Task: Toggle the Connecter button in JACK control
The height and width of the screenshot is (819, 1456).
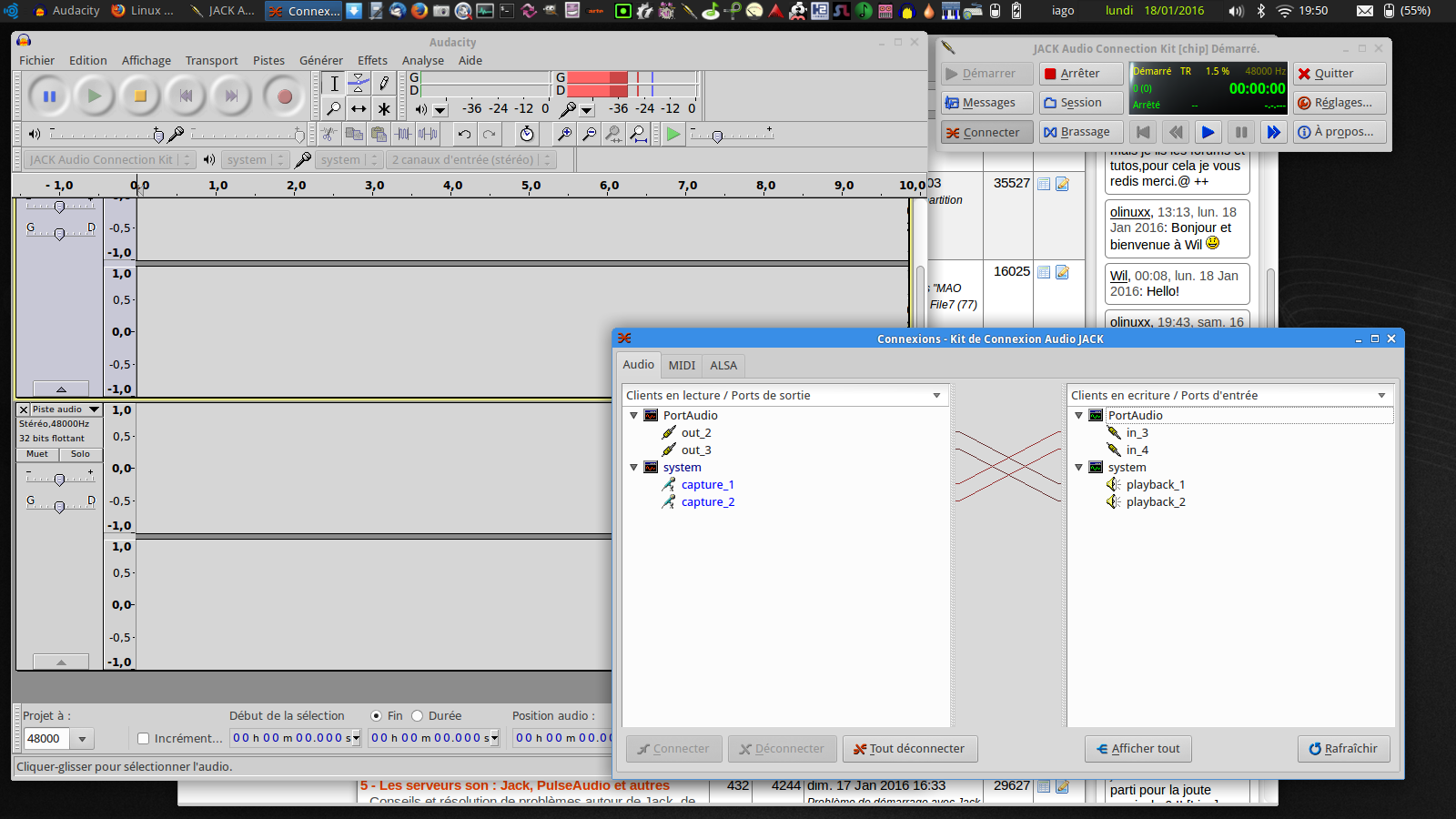Action: pyautogui.click(x=986, y=132)
